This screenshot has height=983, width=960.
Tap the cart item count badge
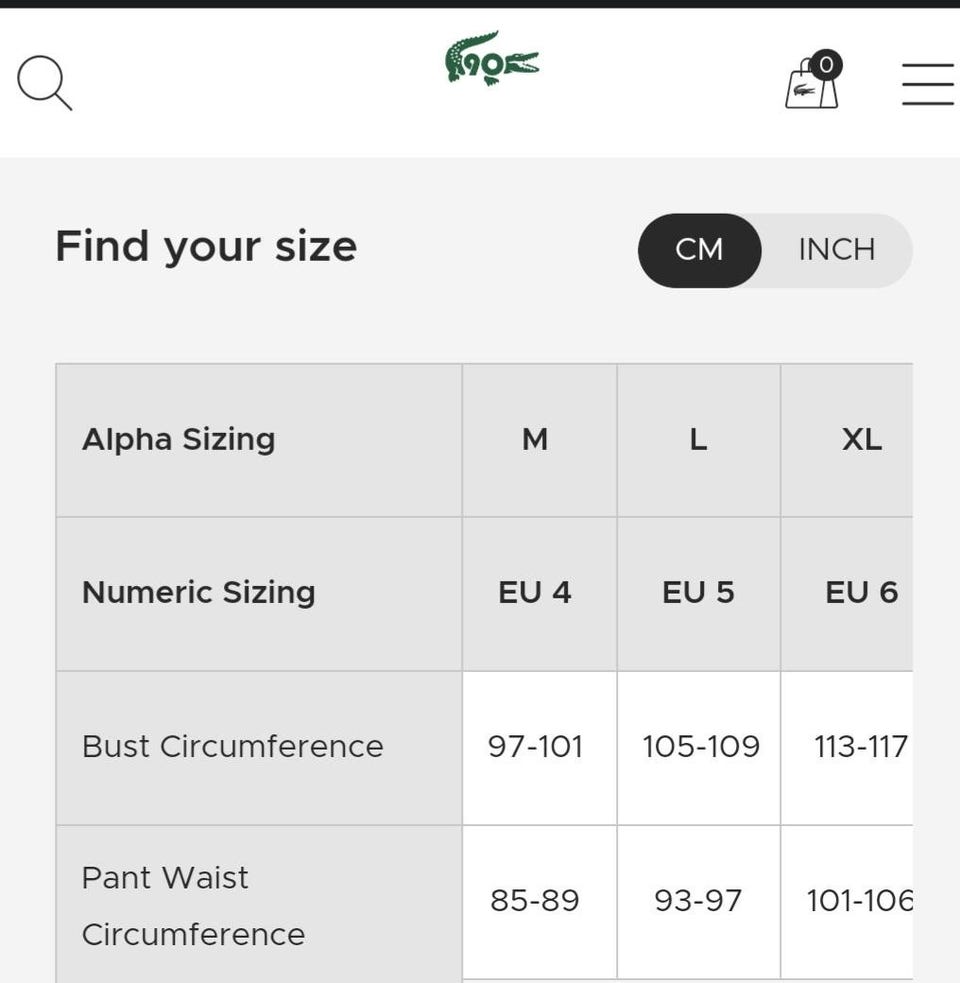(826, 65)
